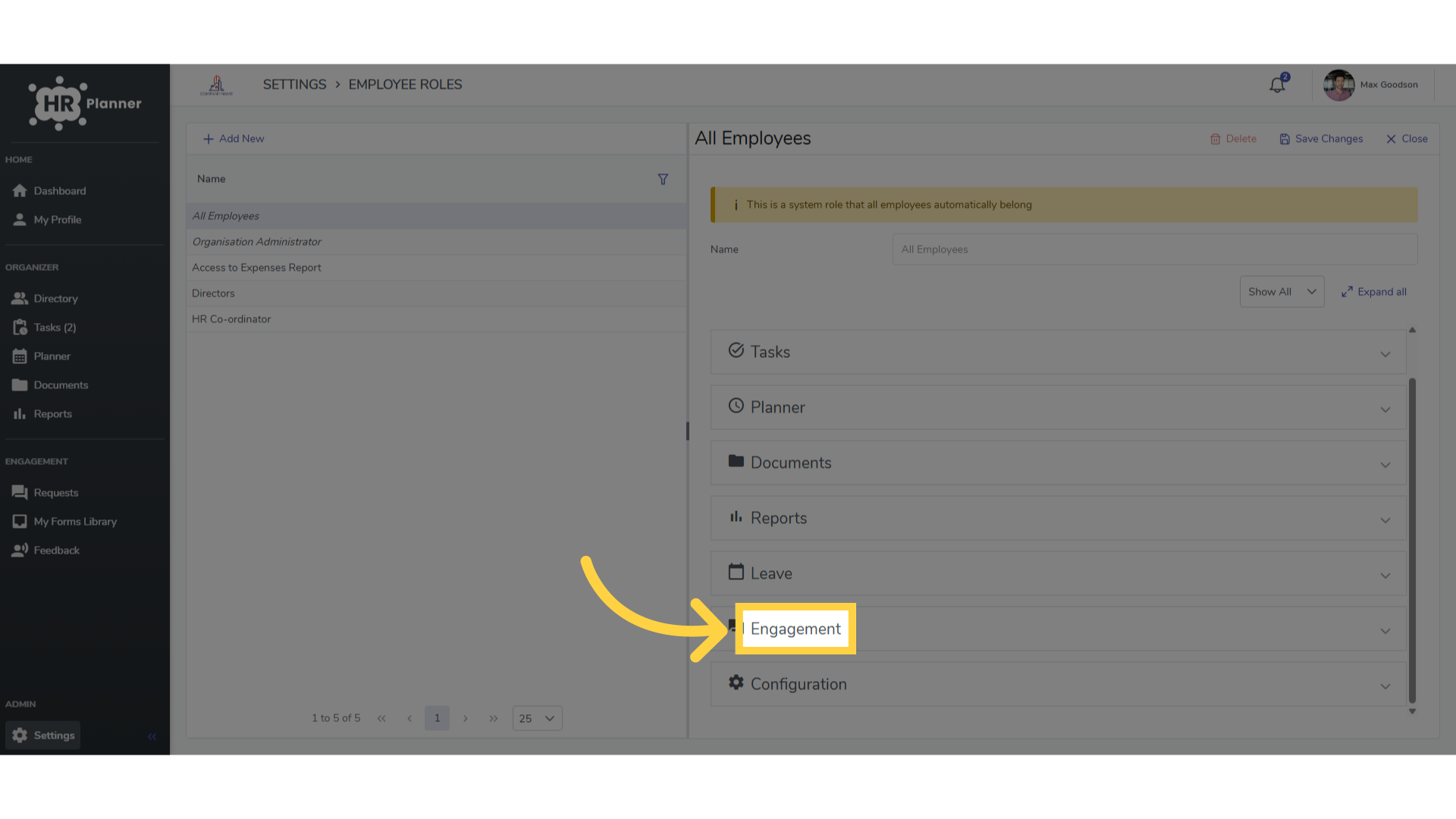Expand the Tasks permissions section
This screenshot has width=1456, height=819.
click(1058, 352)
